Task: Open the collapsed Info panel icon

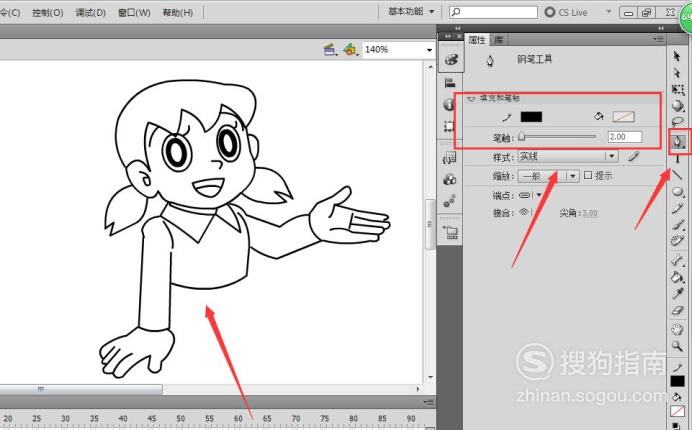Action: point(449,105)
